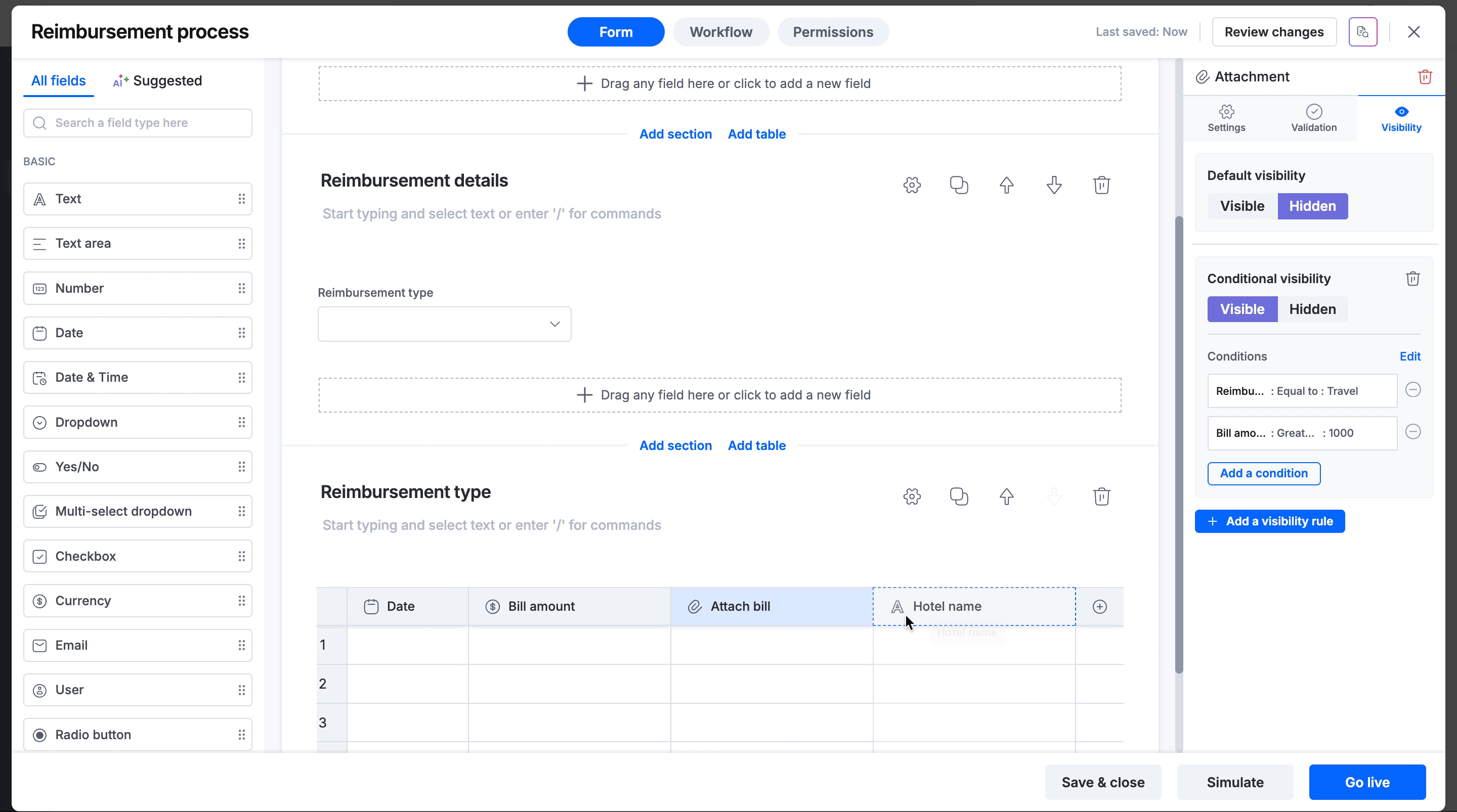
Task: Open the Bill amount greater than condition
Action: [1302, 433]
